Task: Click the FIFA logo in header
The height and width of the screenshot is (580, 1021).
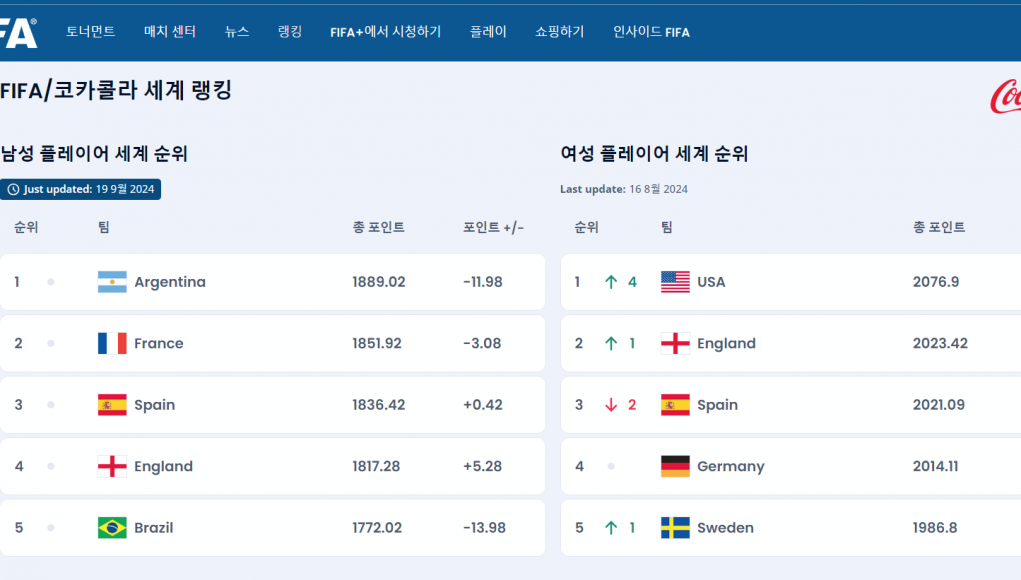Action: [x=18, y=32]
